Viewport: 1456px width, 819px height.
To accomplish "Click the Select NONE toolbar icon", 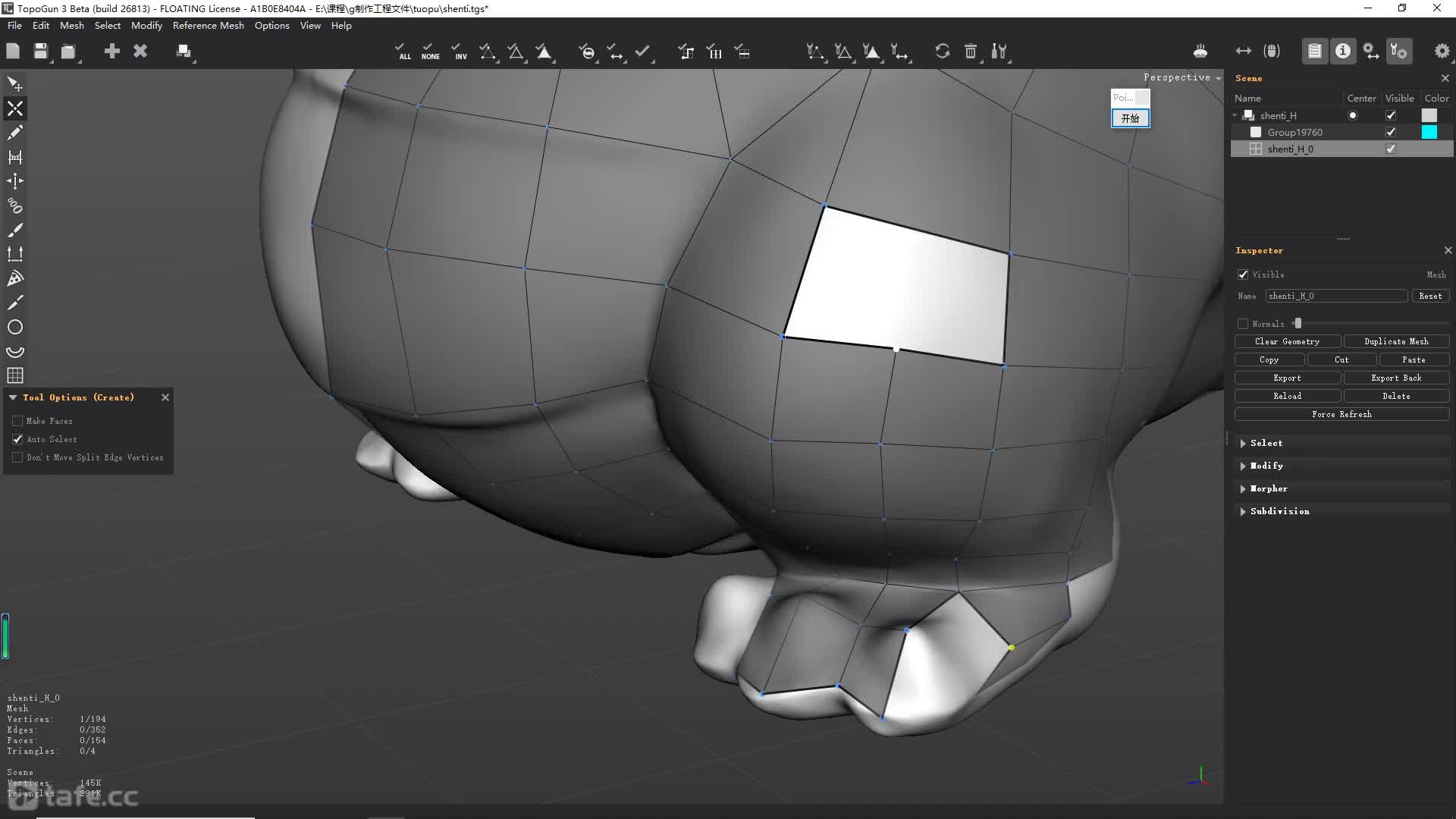I will click(x=430, y=52).
